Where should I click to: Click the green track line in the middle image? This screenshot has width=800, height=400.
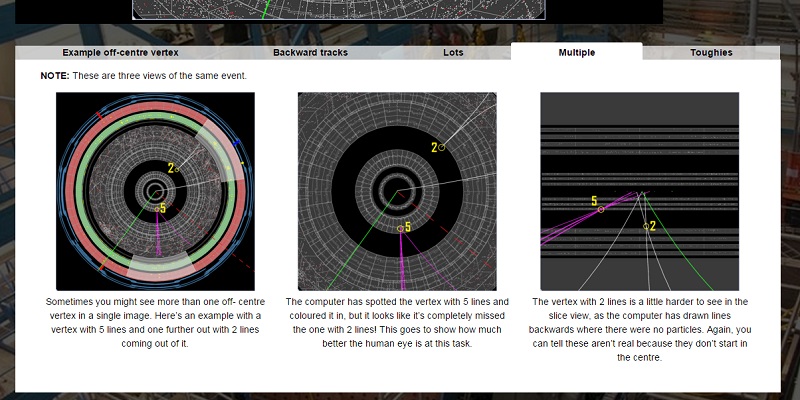[362, 241]
